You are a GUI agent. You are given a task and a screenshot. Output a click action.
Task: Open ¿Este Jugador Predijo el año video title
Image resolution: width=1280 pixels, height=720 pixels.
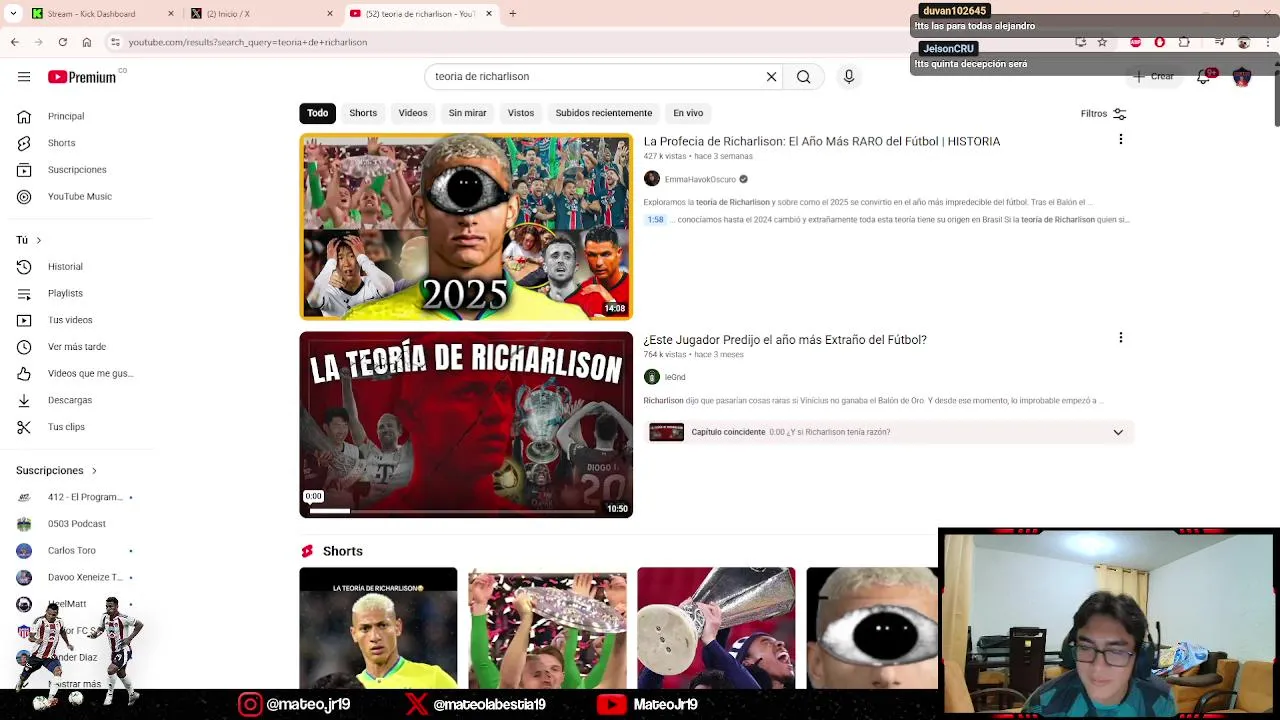tap(785, 340)
